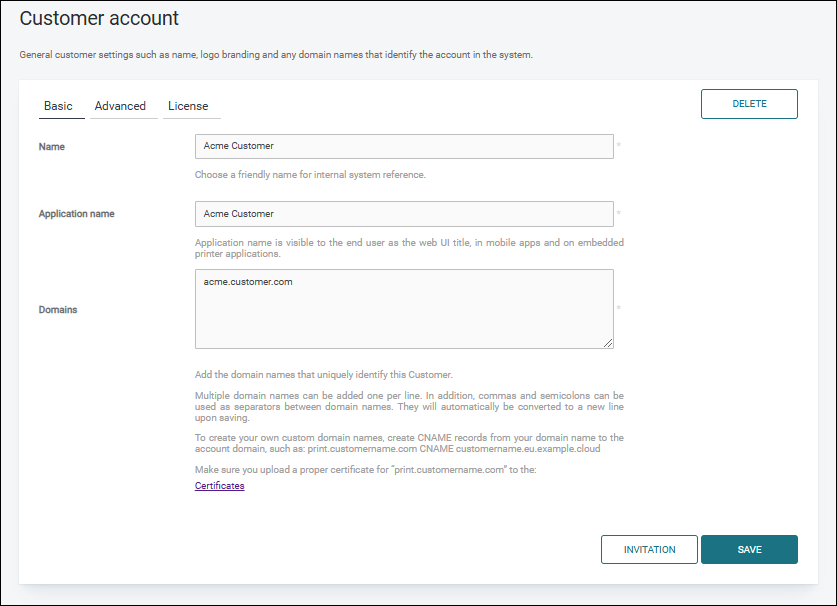Screen dimensions: 837x606
Task: Select the Basic tab
Action: (x=60, y=106)
